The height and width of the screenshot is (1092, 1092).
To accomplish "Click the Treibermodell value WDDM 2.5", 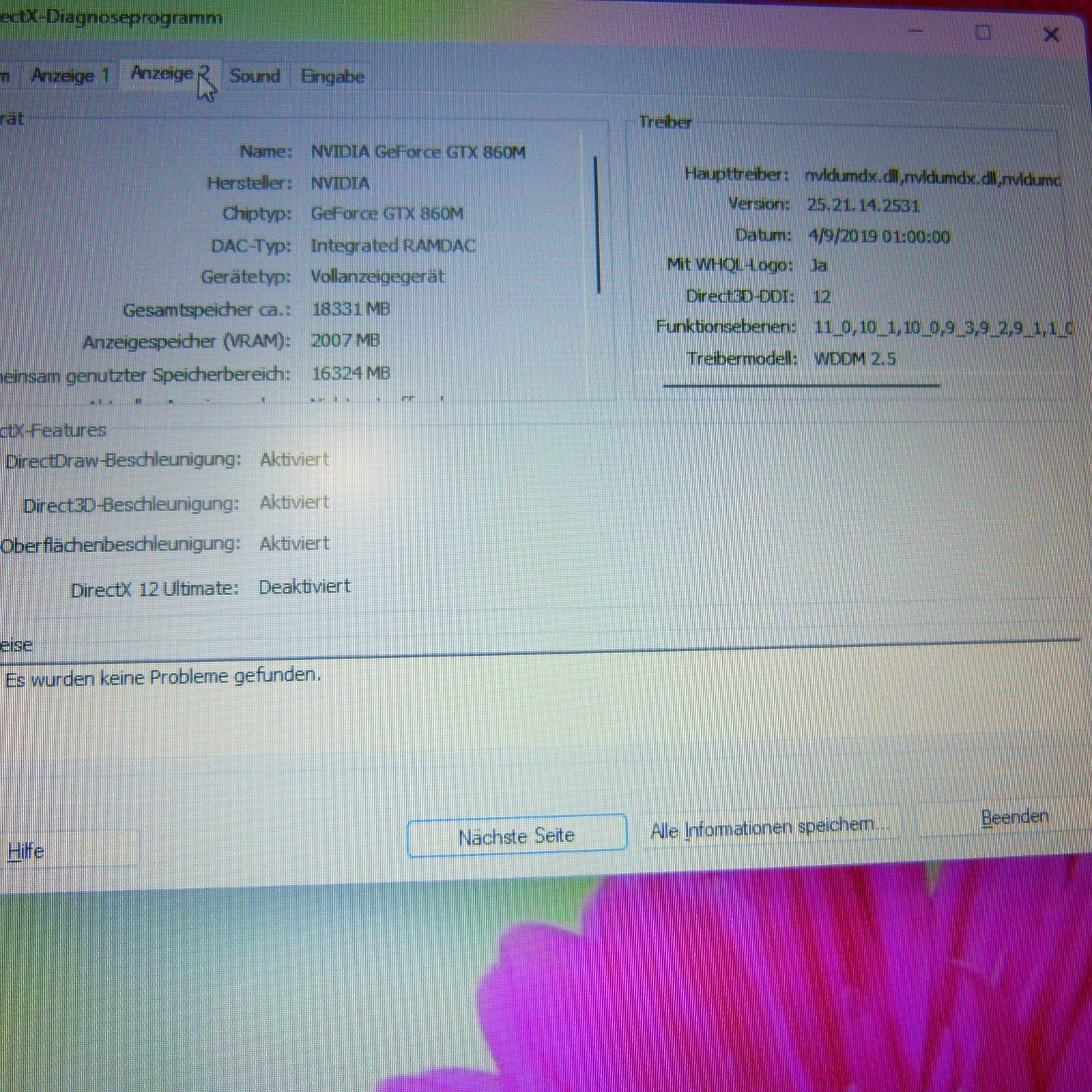I will [x=854, y=358].
